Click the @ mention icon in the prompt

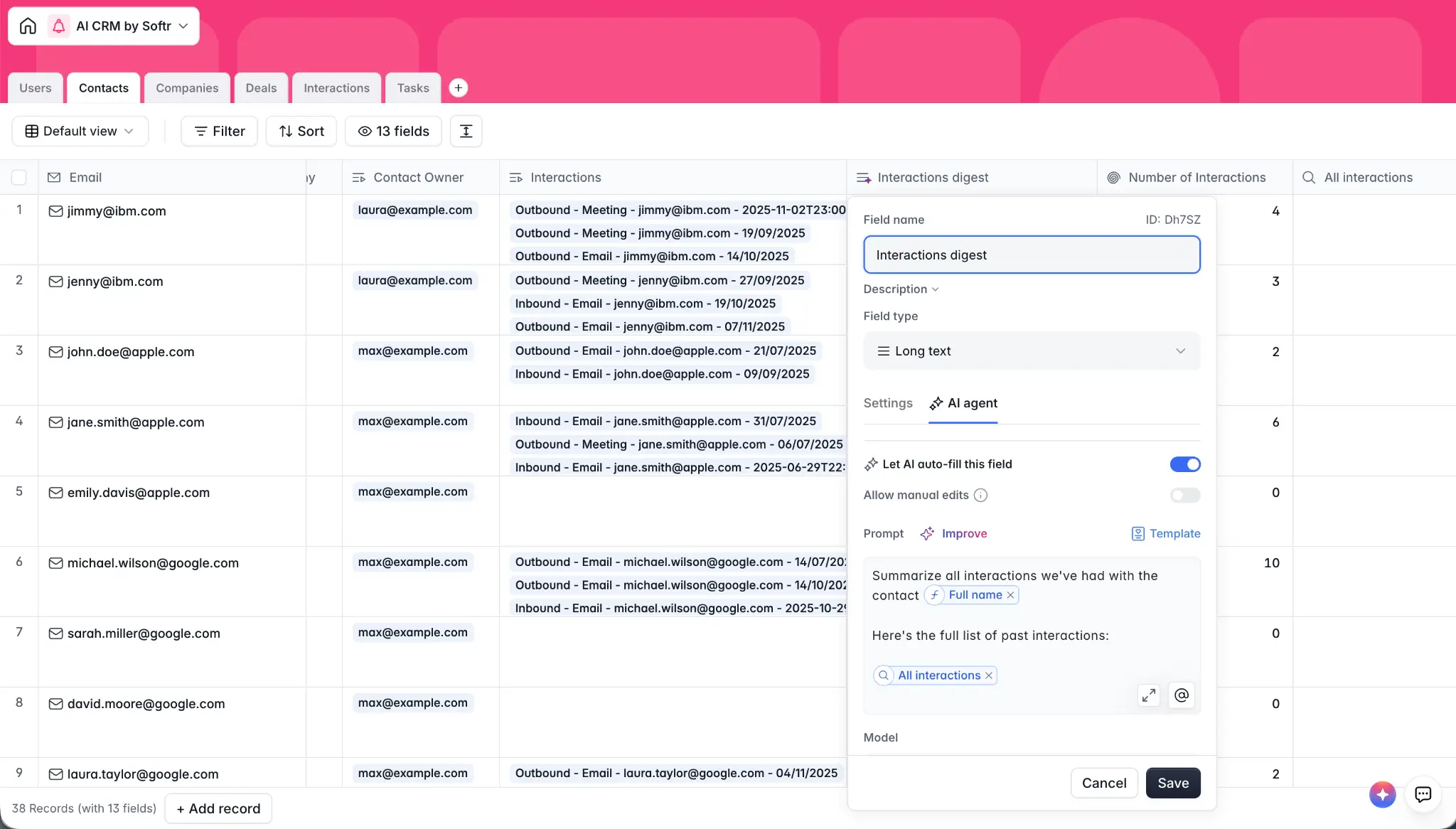(1182, 695)
